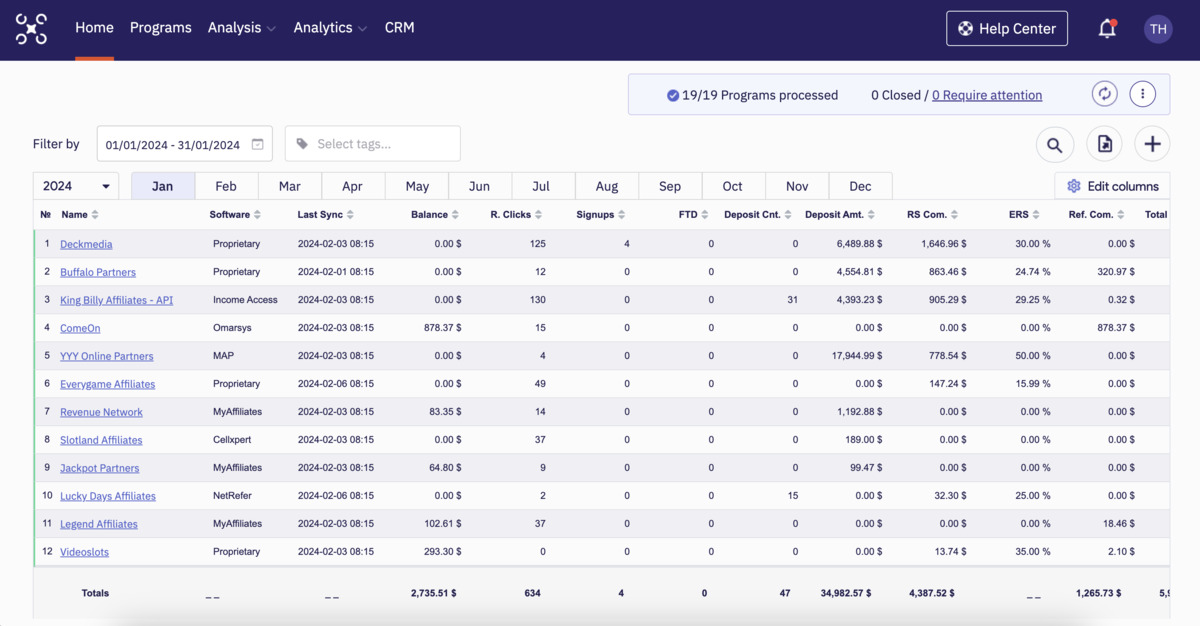1200x626 pixels.
Task: Open the YYY Online Partners link
Action: click(107, 356)
